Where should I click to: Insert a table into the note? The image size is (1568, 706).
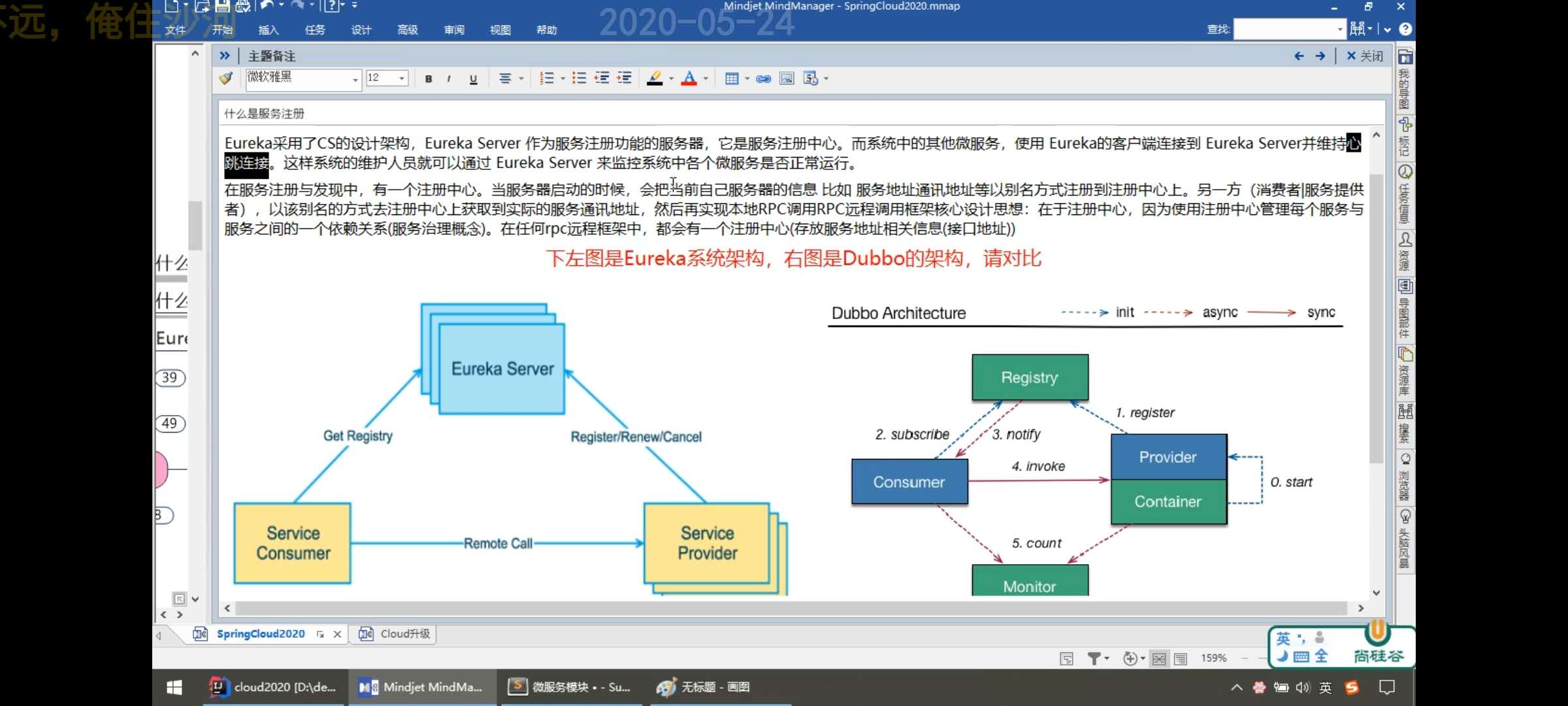[x=733, y=78]
